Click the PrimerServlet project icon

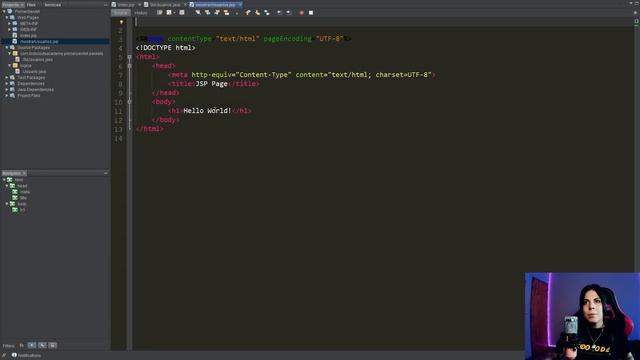(x=10, y=11)
